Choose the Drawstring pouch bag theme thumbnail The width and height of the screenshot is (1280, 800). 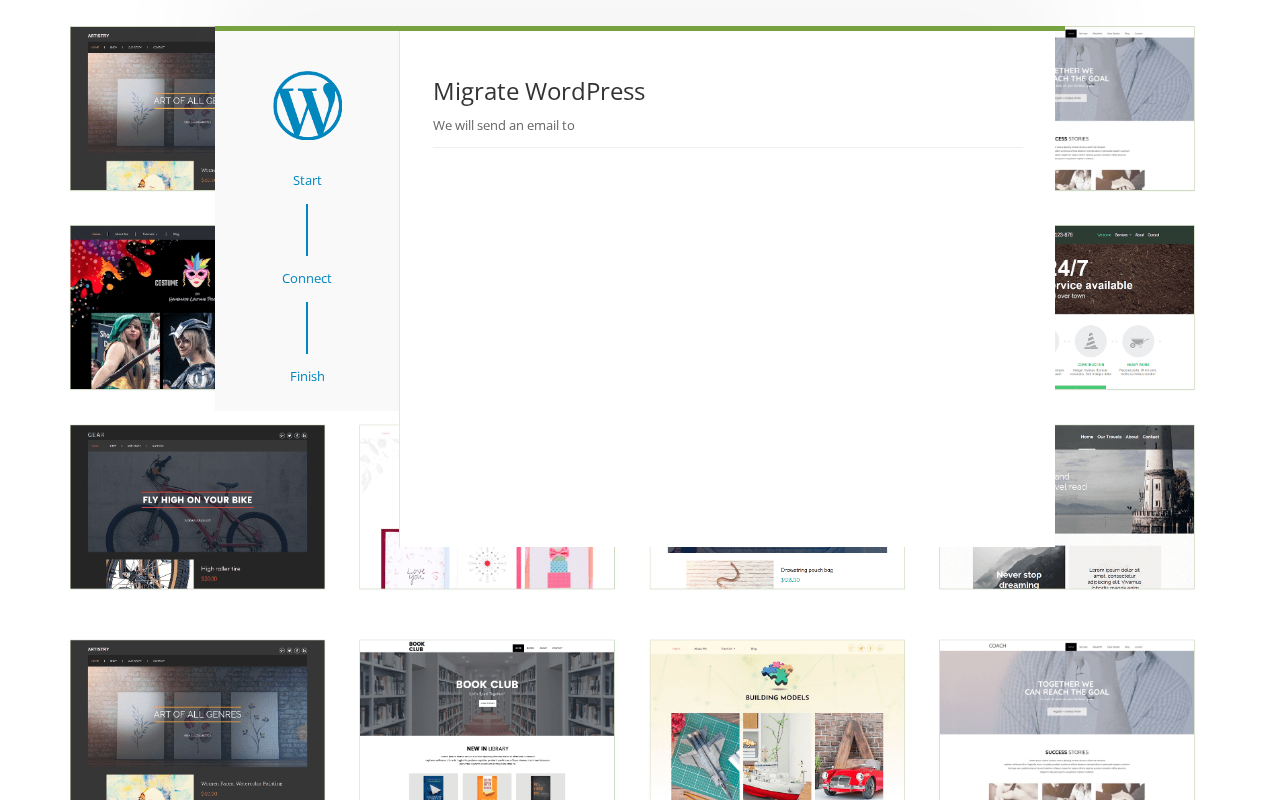coord(777,568)
